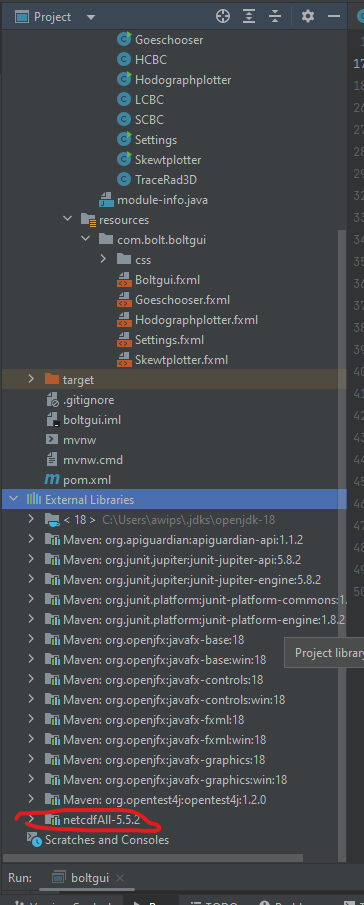Select Maven javafx-controls:18 library
Image resolution: width=364 pixels, height=905 pixels.
[x=163, y=679]
